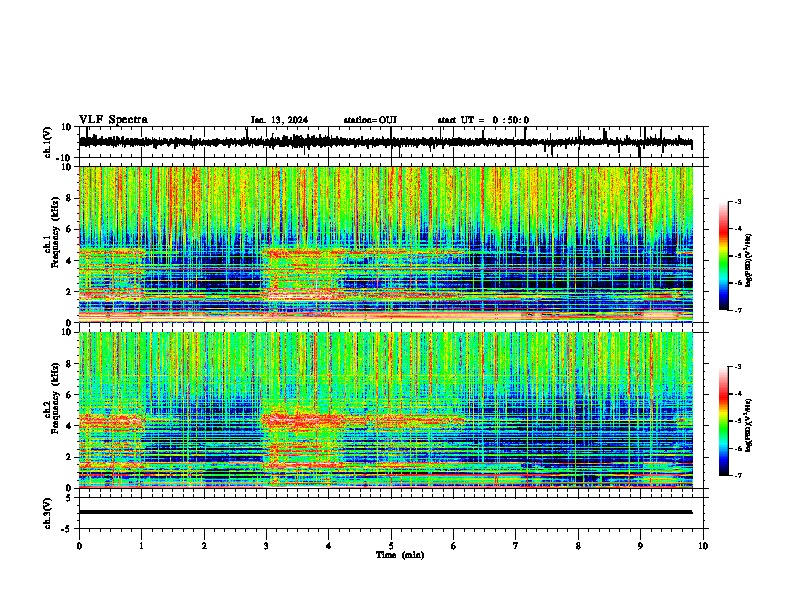This screenshot has height=612, width=792.
Task: Click the "-6" label on ch.2 color bar
Action: point(737,448)
